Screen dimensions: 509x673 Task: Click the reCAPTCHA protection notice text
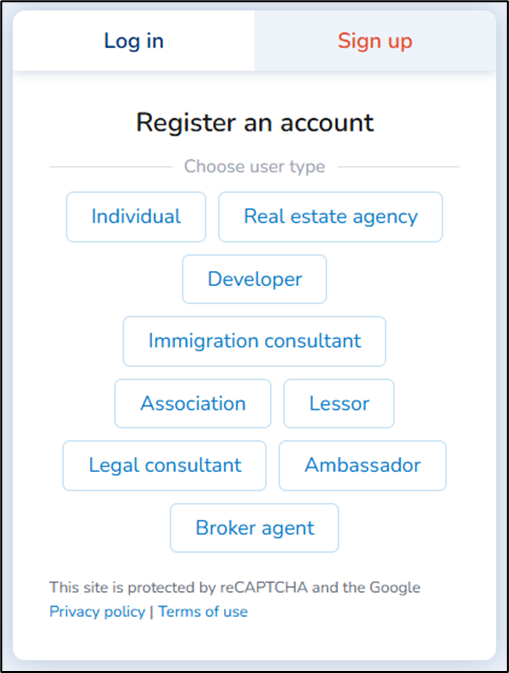click(x=235, y=587)
